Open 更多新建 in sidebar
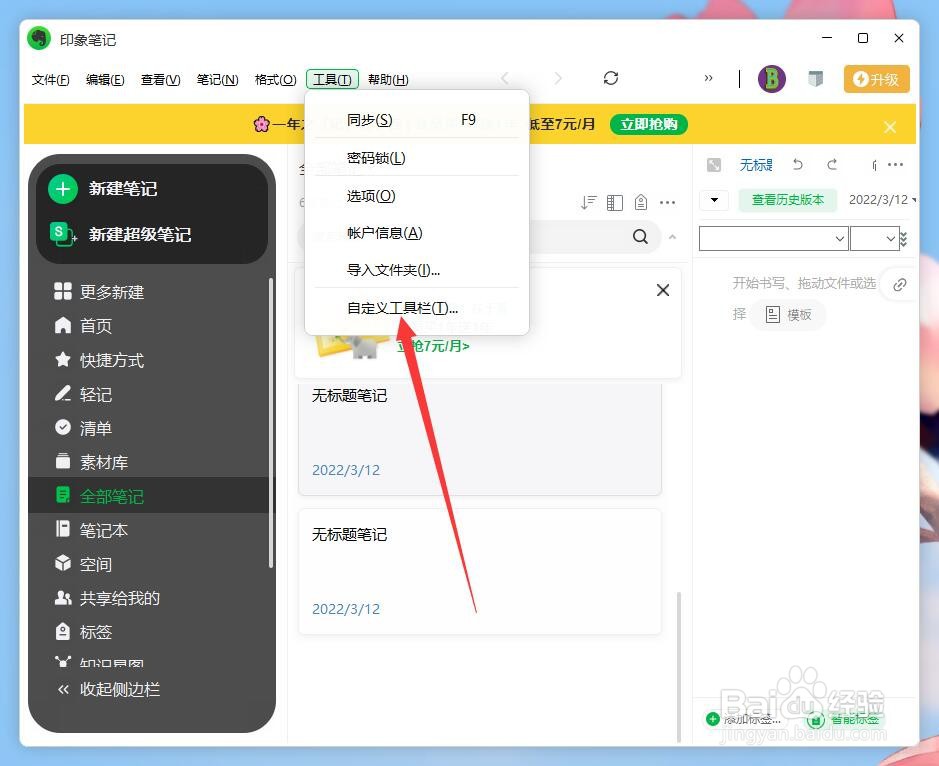Image resolution: width=939 pixels, height=766 pixels. tap(99, 292)
